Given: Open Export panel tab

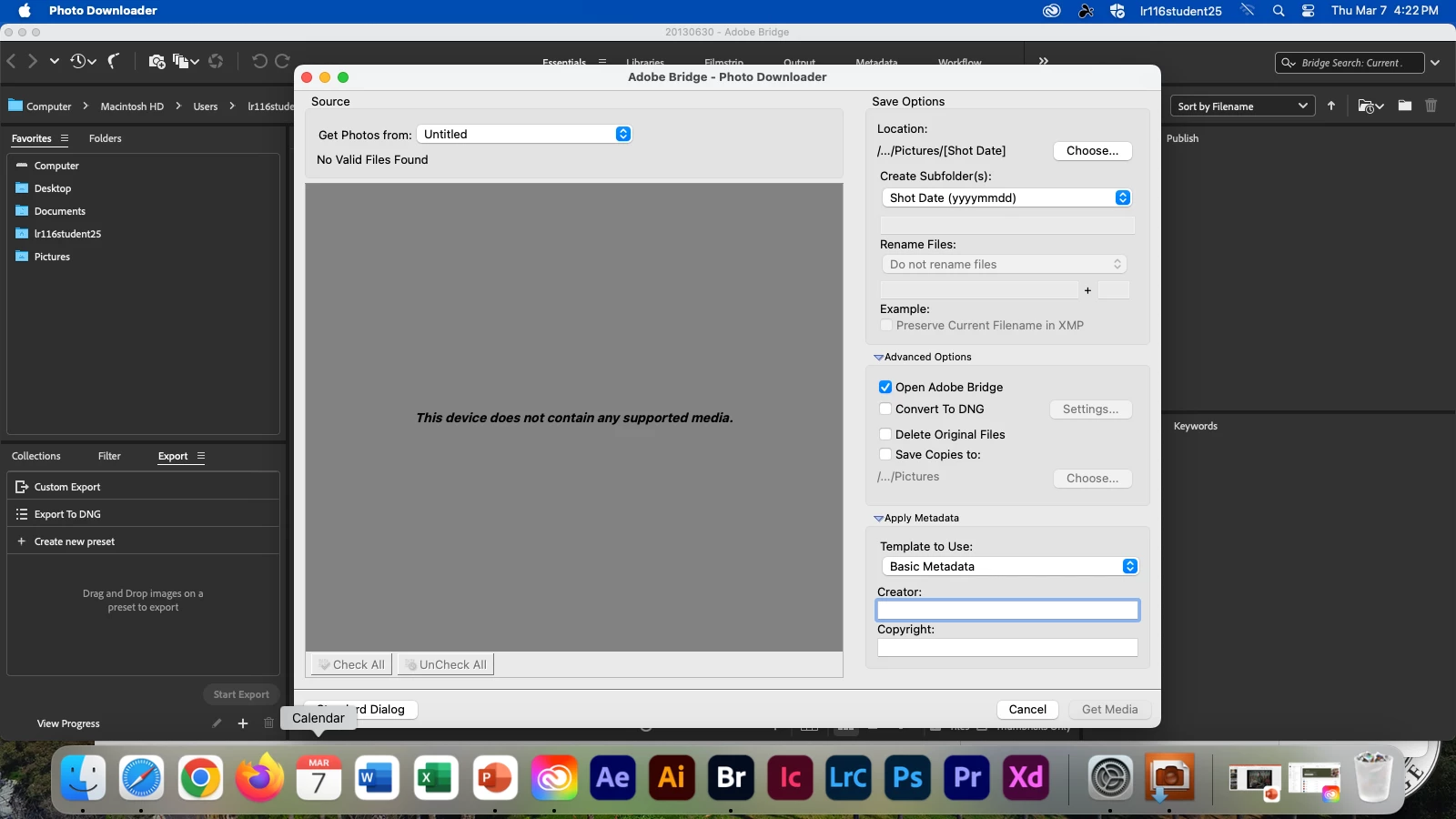Looking at the screenshot, I should (x=173, y=456).
